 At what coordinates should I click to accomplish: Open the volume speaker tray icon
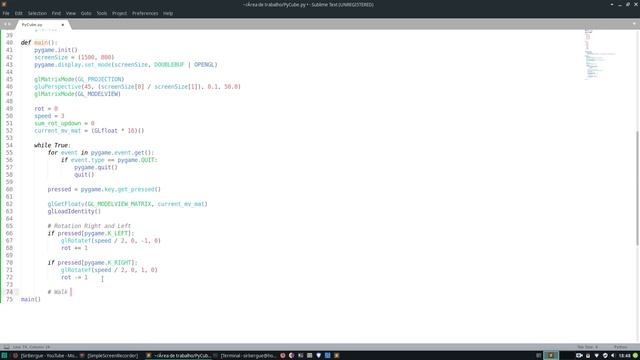pyautogui.click(x=613, y=356)
